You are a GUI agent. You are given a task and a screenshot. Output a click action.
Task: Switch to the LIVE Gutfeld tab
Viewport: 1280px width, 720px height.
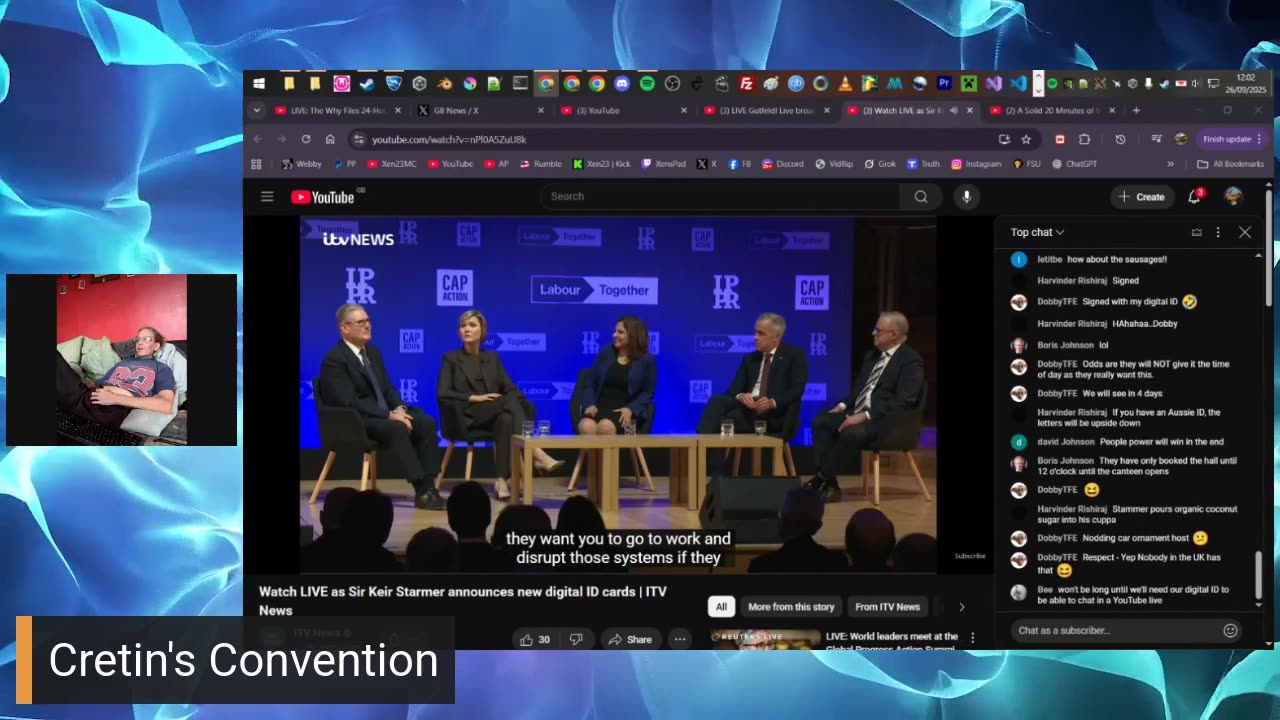[x=767, y=110]
